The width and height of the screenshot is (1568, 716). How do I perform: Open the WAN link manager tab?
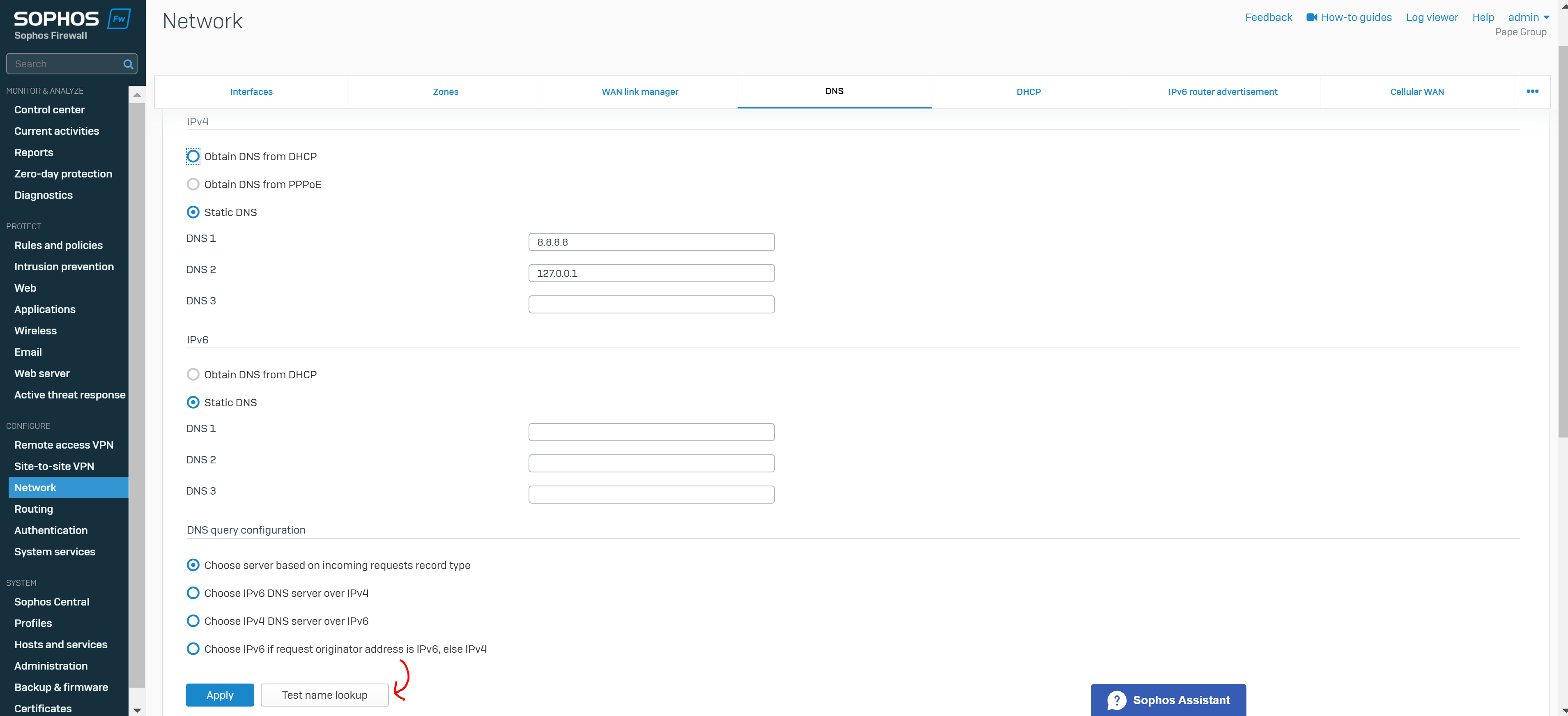point(640,92)
